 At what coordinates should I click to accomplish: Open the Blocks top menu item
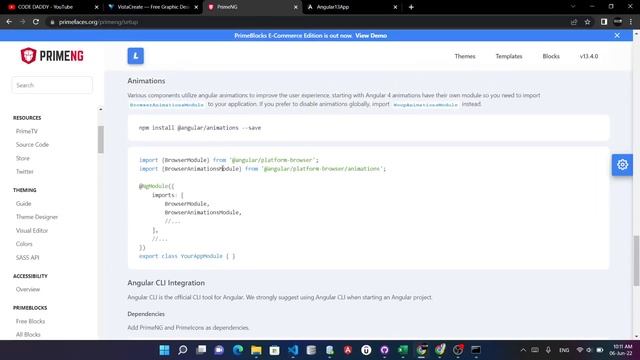[551, 56]
